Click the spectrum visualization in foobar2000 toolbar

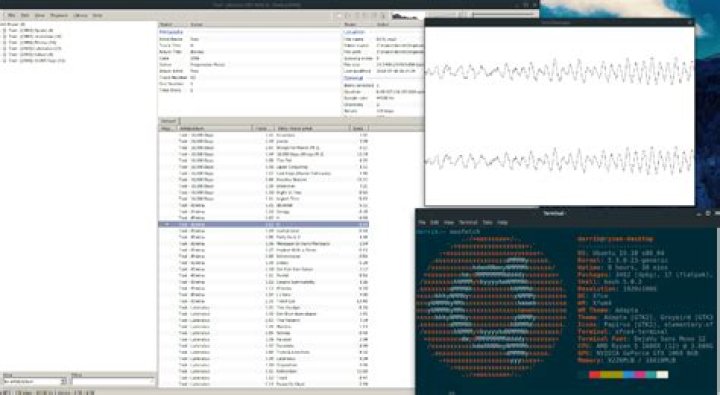pos(408,16)
